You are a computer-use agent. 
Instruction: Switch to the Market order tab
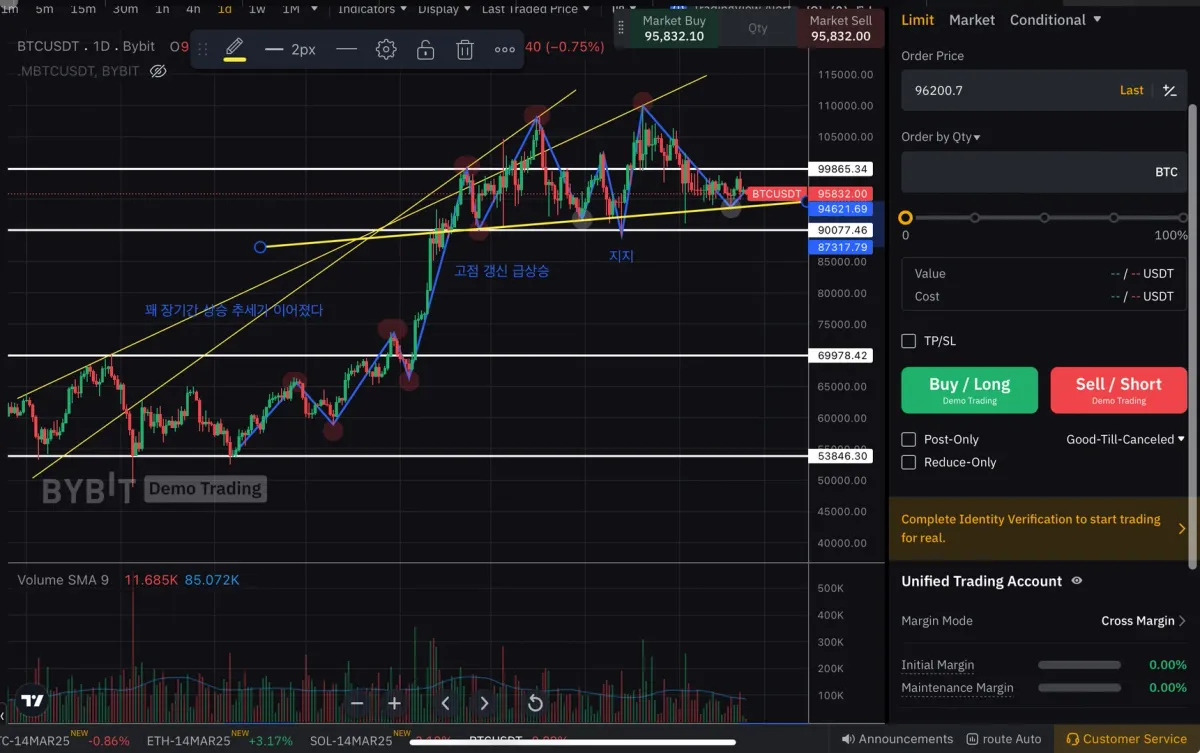pyautogui.click(x=972, y=20)
